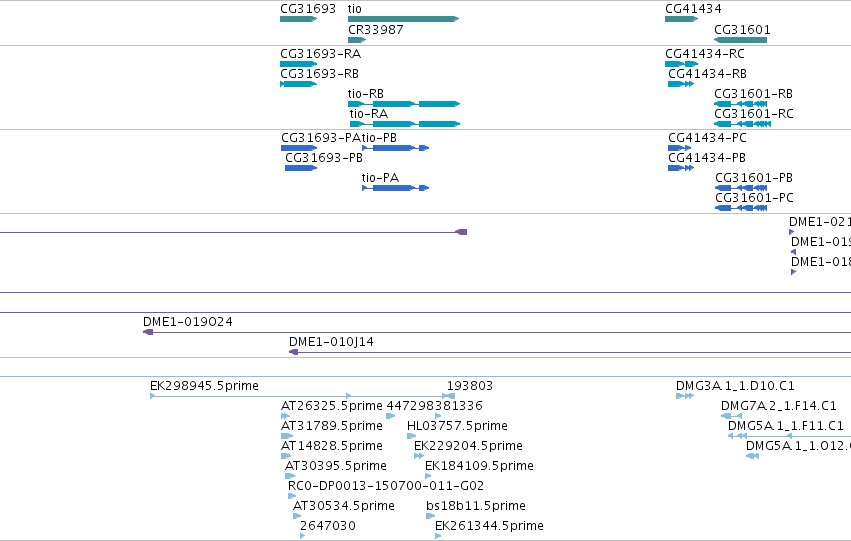Select the tio-RA transcript glyph

[x=405, y=124]
